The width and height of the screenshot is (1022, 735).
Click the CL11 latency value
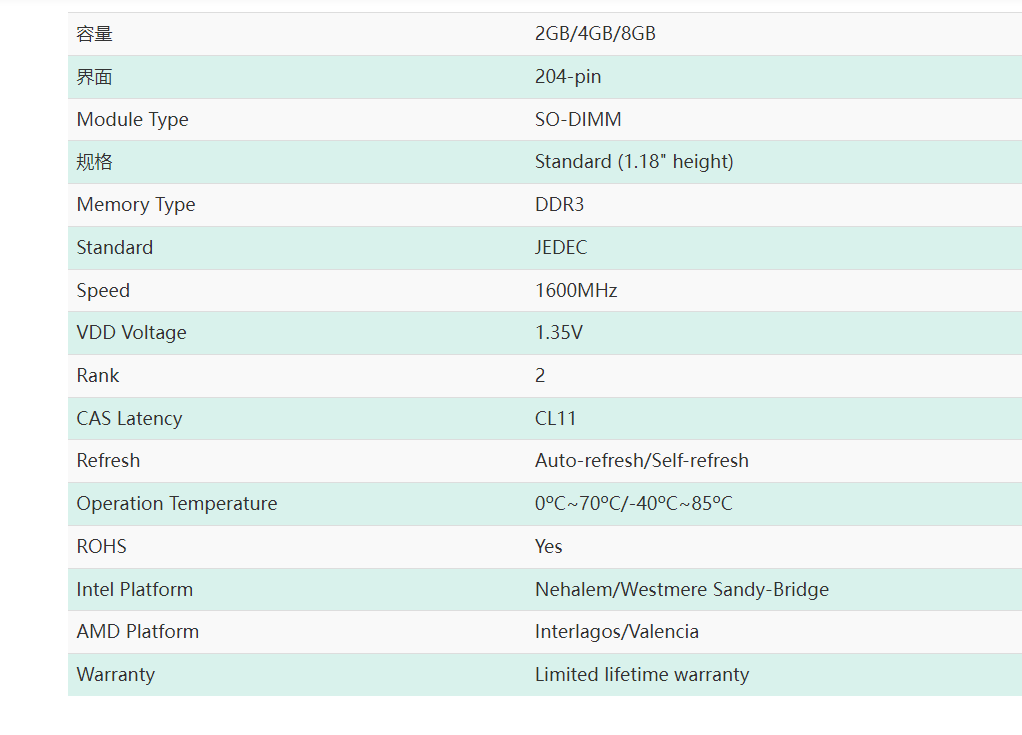pos(555,419)
